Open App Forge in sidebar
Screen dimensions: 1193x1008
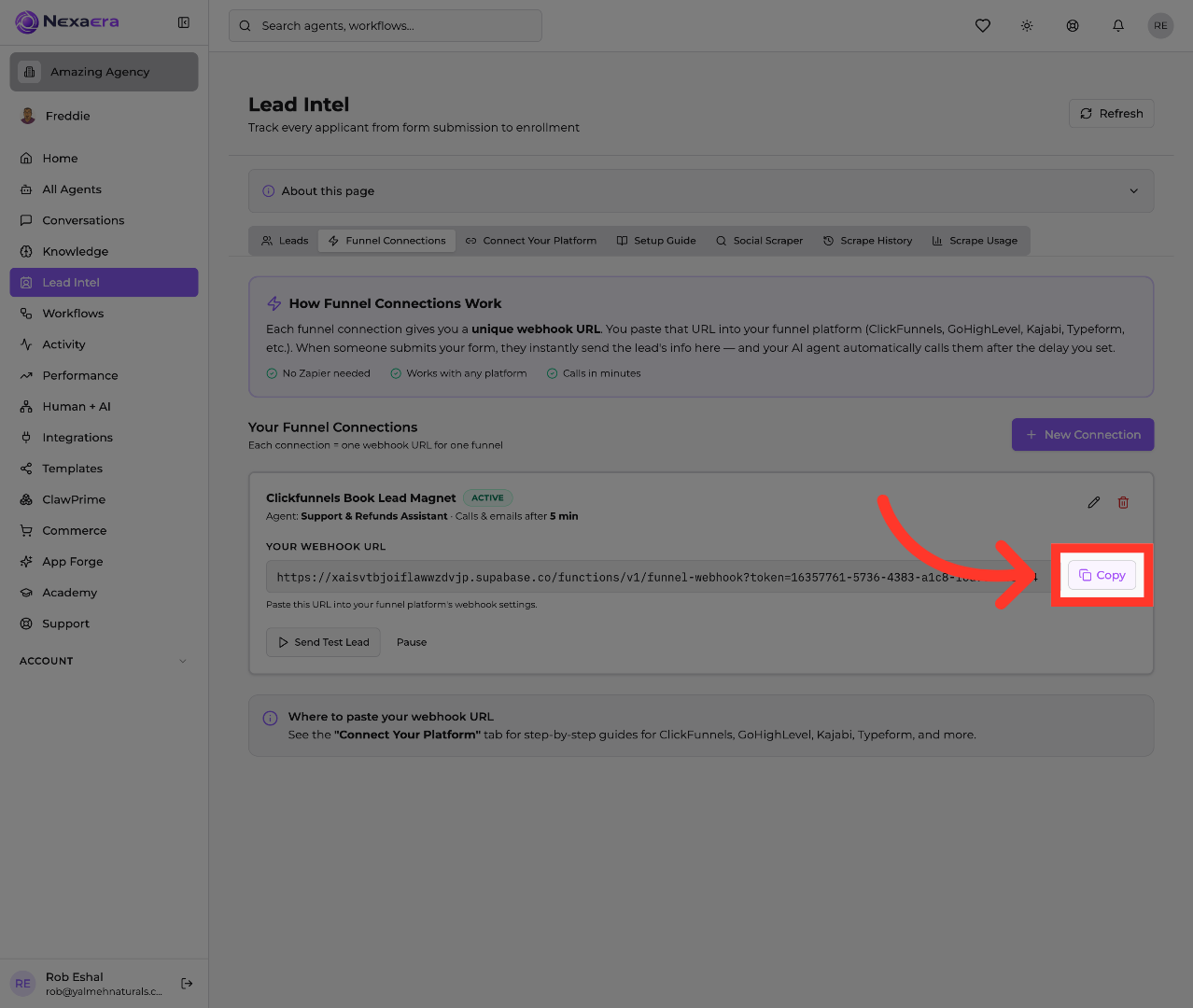point(104,562)
